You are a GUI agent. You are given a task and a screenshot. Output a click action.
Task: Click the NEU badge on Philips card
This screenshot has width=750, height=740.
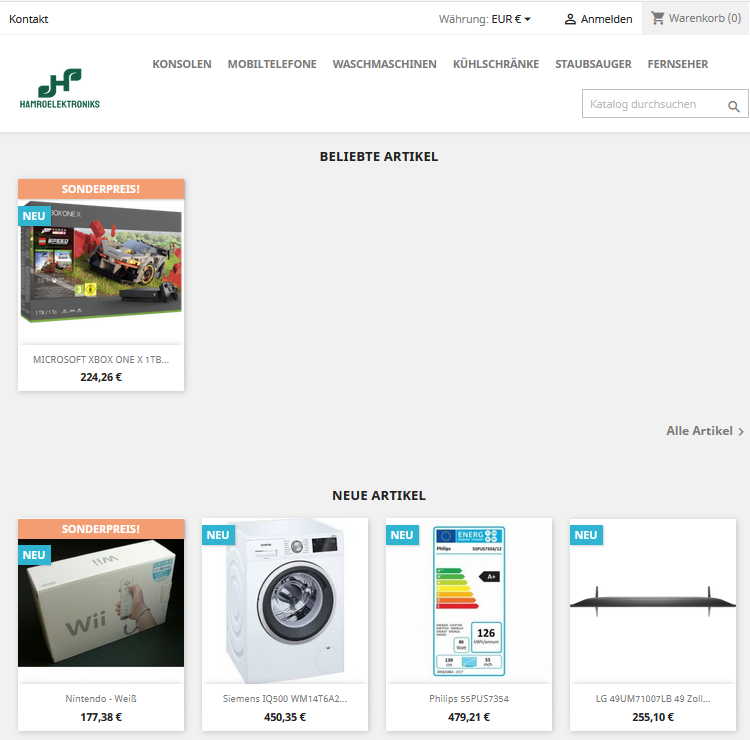pyautogui.click(x=402, y=535)
